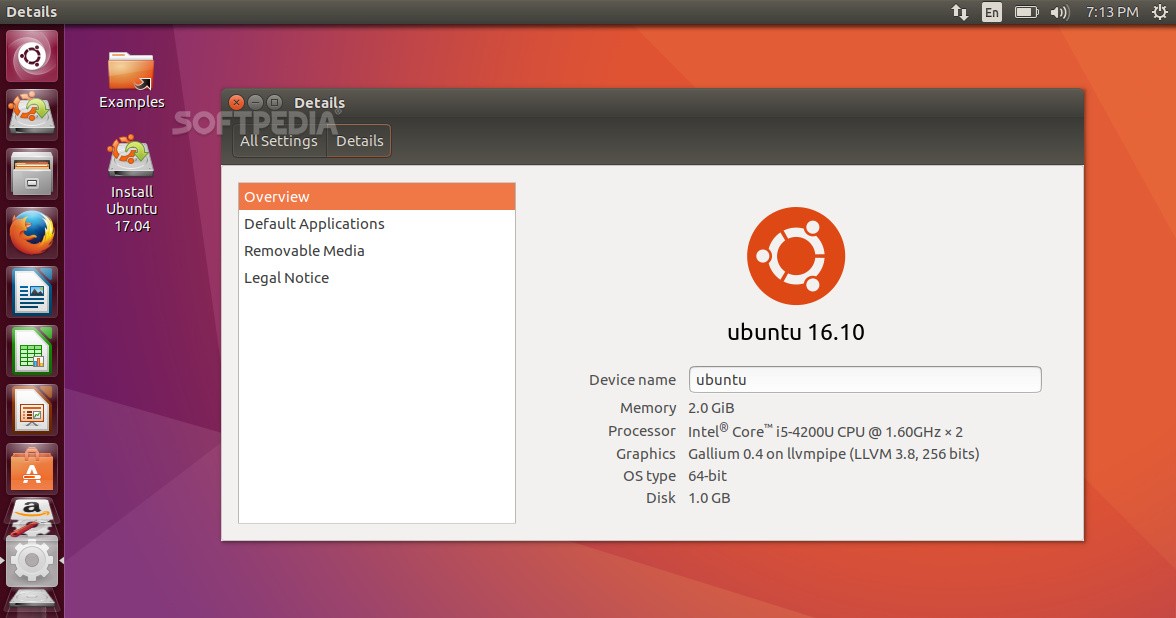Open LibreOffice Calc spreadsheet icon
The image size is (1176, 618).
pos(32,352)
